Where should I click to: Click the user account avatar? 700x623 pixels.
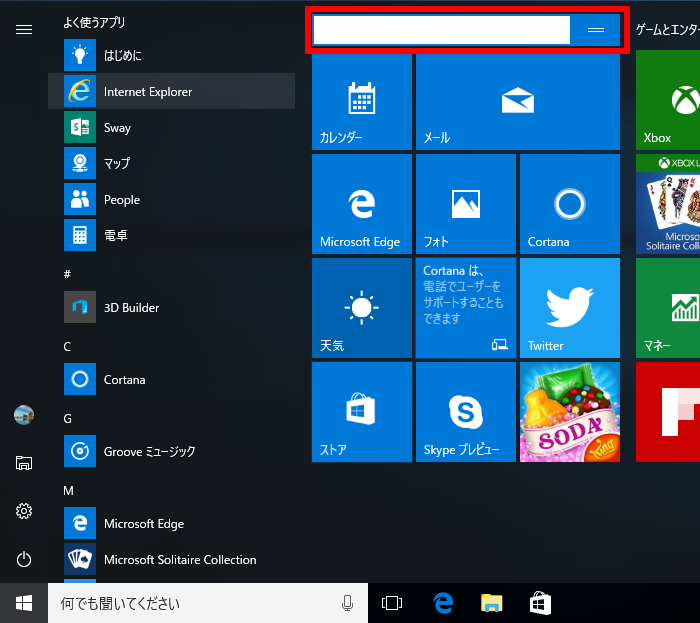24,415
